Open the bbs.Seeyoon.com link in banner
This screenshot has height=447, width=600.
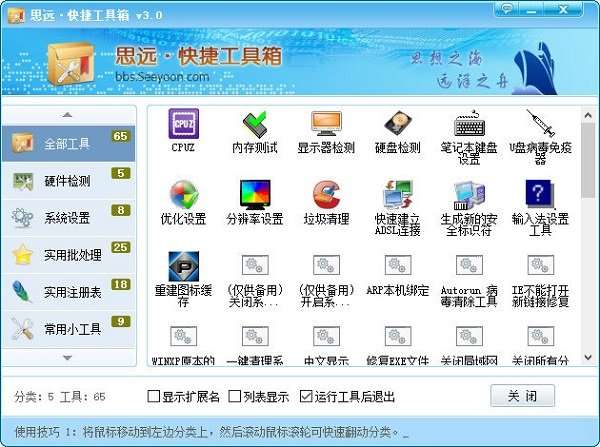(x=162, y=77)
